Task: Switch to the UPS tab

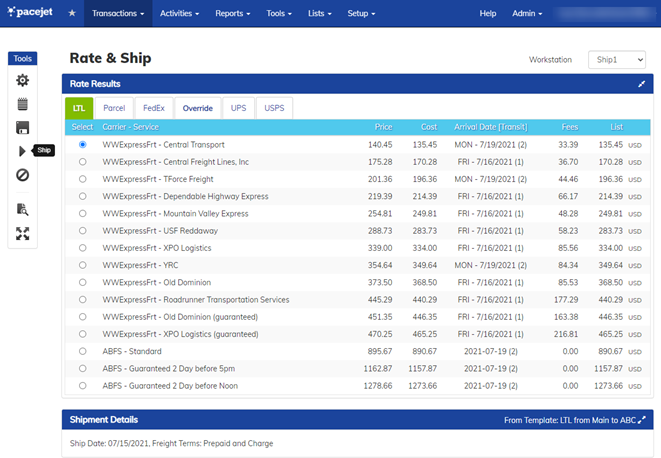Action: [x=239, y=108]
